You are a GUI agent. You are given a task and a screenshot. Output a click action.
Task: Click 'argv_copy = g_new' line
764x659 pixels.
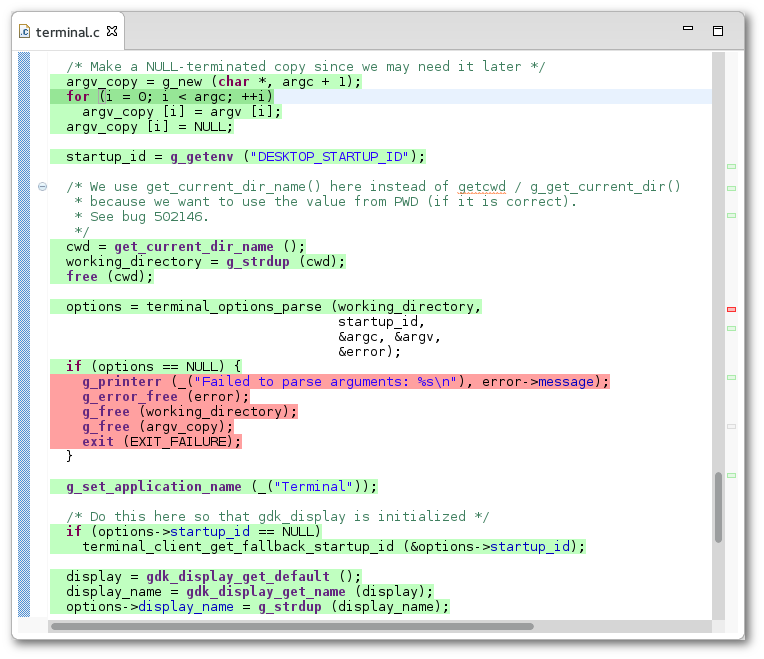point(213,82)
